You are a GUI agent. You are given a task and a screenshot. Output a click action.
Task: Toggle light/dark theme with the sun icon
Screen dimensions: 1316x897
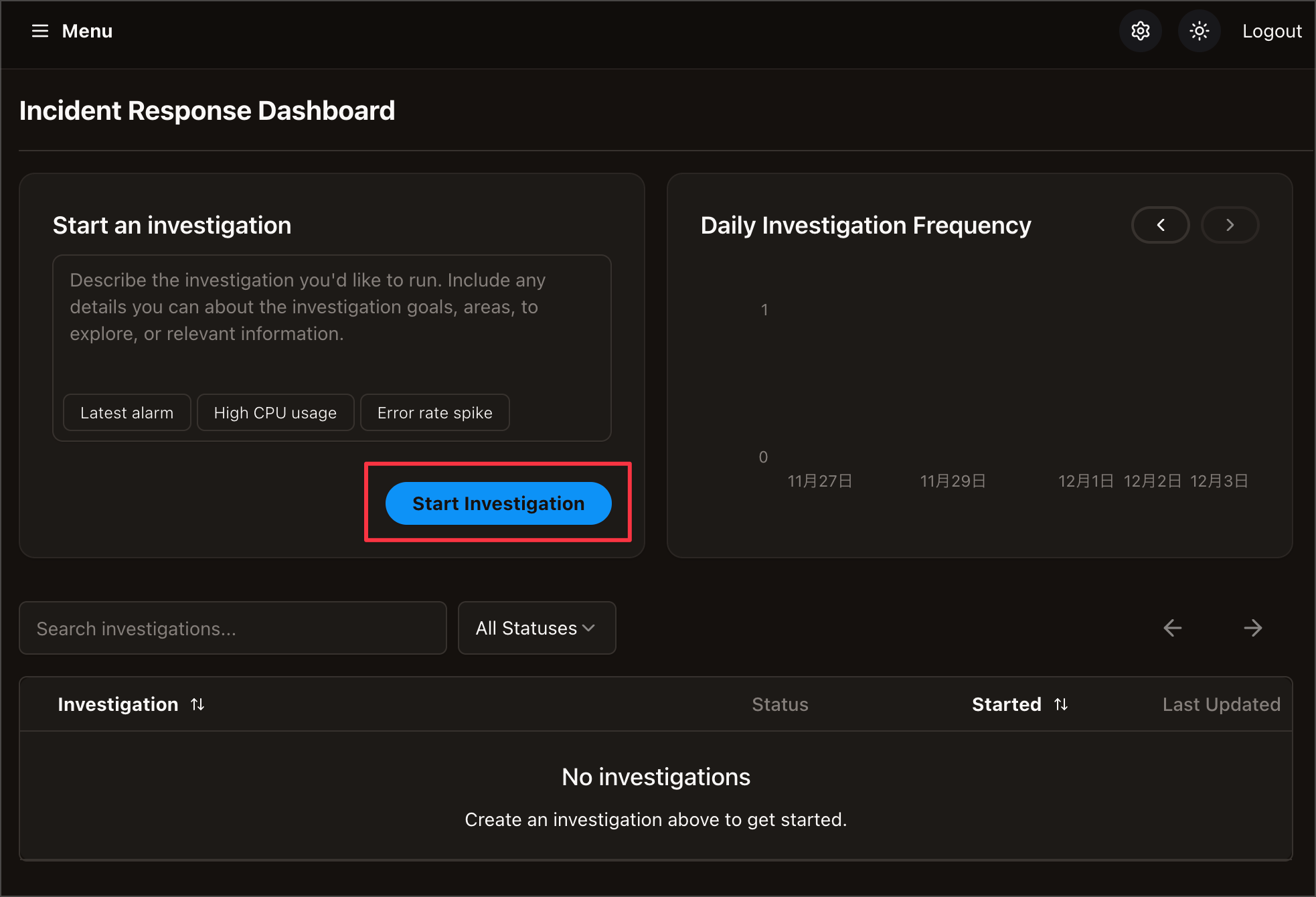coord(1199,31)
